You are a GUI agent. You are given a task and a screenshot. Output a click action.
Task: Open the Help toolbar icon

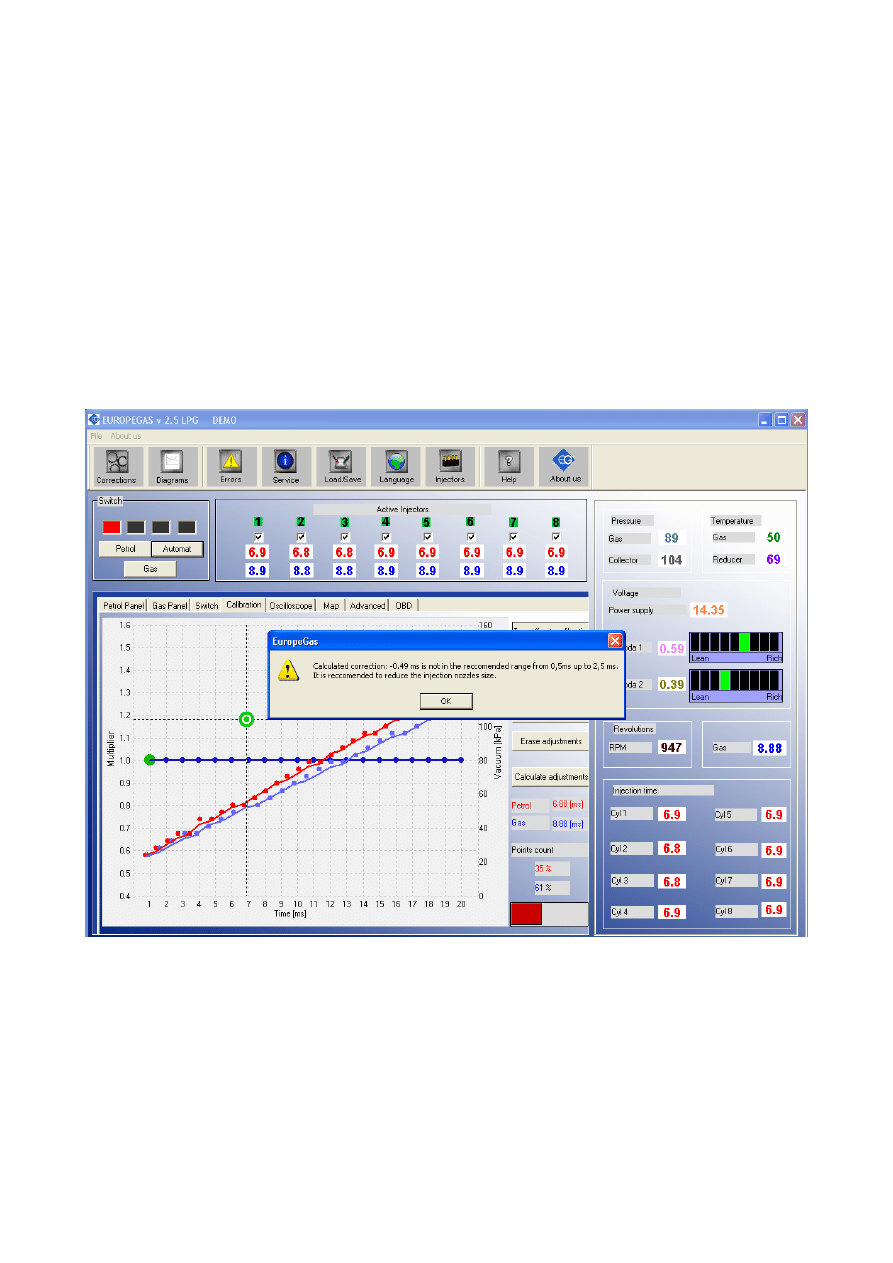[x=509, y=466]
